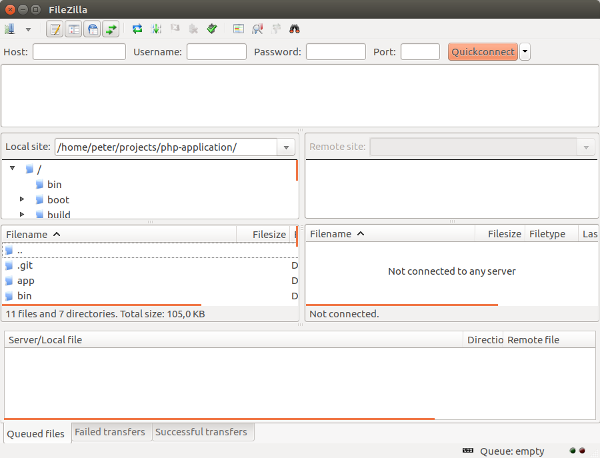Select the bin folder in local file list
This screenshot has width=600, height=458.
[x=150, y=296]
